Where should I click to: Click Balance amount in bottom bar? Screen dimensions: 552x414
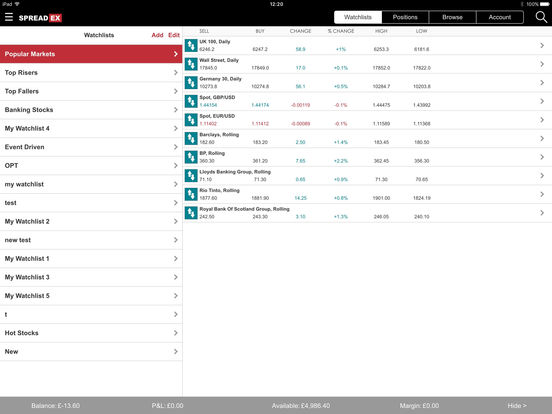click(x=56, y=406)
